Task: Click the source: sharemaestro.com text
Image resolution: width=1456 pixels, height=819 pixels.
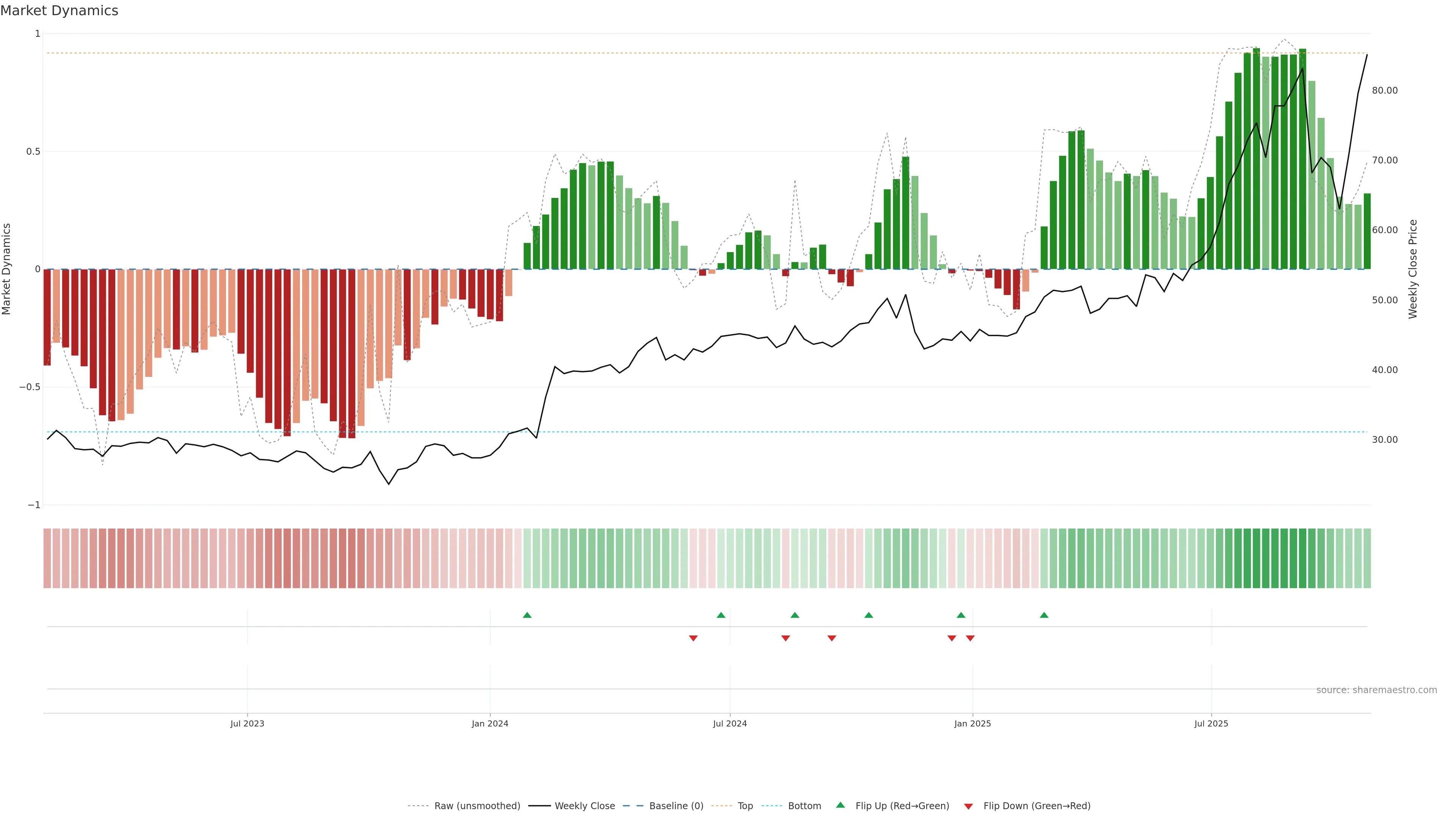Action: pos(1376,690)
